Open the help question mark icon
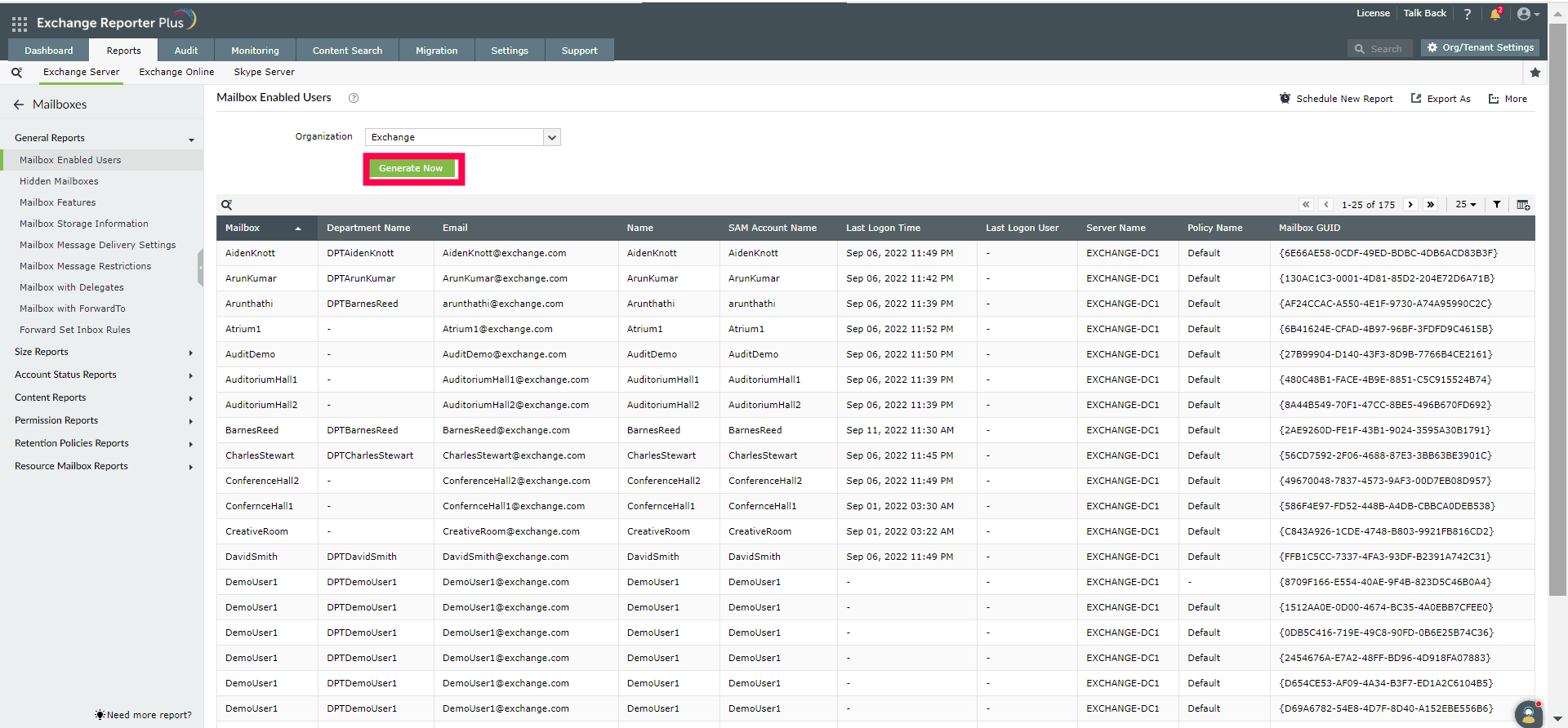Image resolution: width=1568 pixels, height=728 pixels. [1468, 14]
